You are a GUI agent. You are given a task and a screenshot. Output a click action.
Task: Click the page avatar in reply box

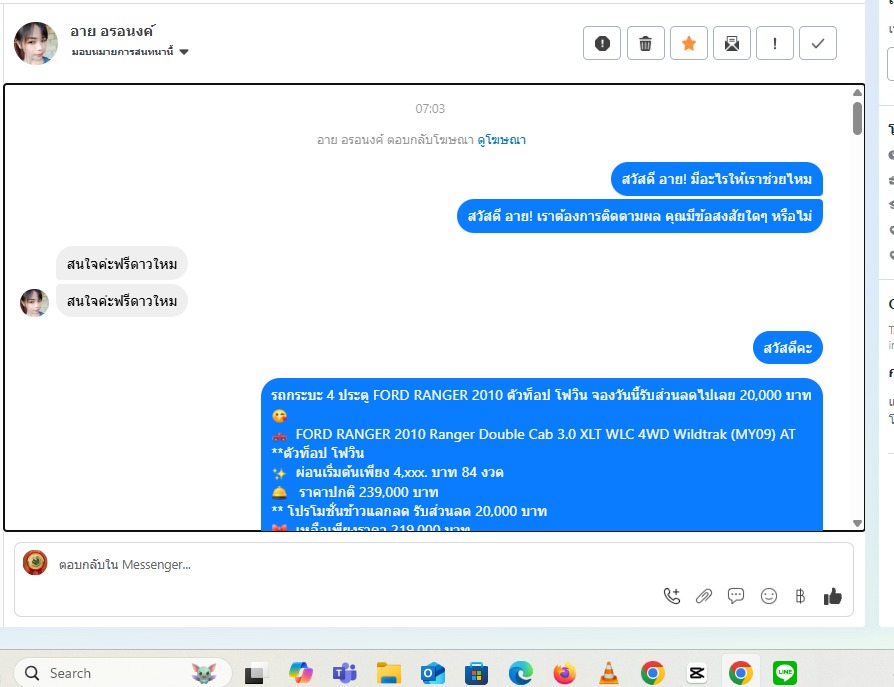pos(35,563)
